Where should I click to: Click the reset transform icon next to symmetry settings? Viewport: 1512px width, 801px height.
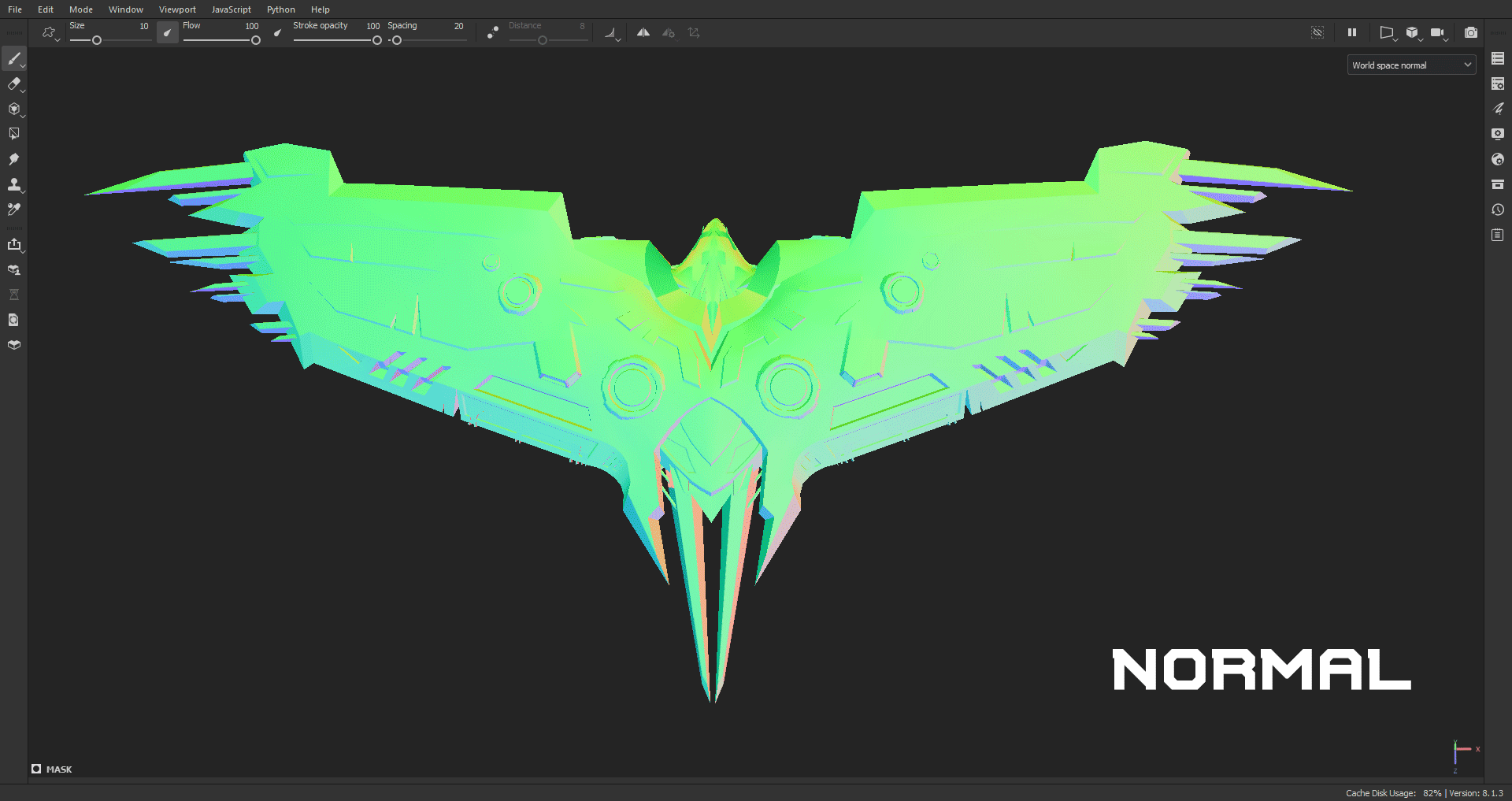(694, 32)
